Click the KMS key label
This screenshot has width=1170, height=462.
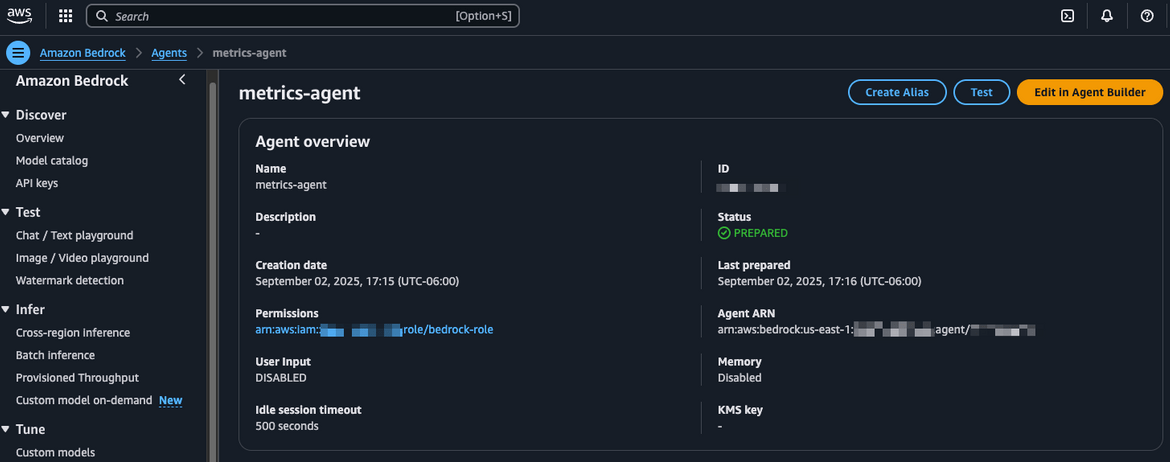point(740,410)
